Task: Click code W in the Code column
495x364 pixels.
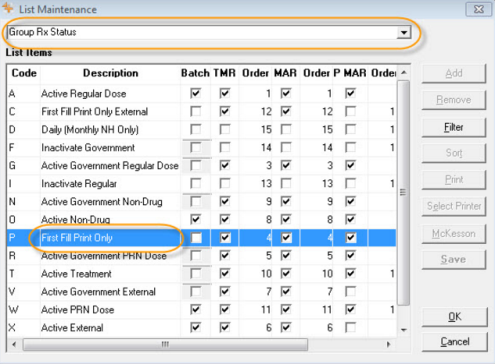Action: tap(14, 310)
